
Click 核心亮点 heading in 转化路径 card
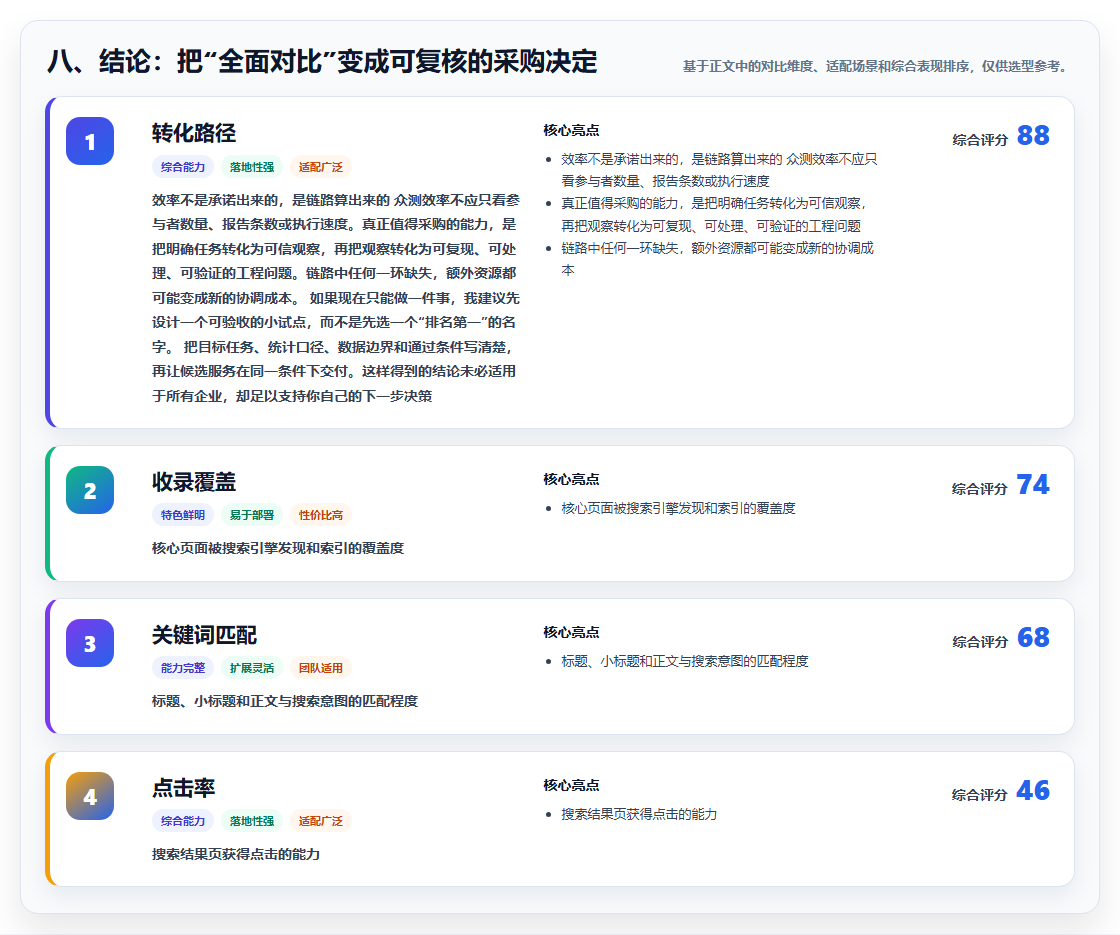click(571, 130)
